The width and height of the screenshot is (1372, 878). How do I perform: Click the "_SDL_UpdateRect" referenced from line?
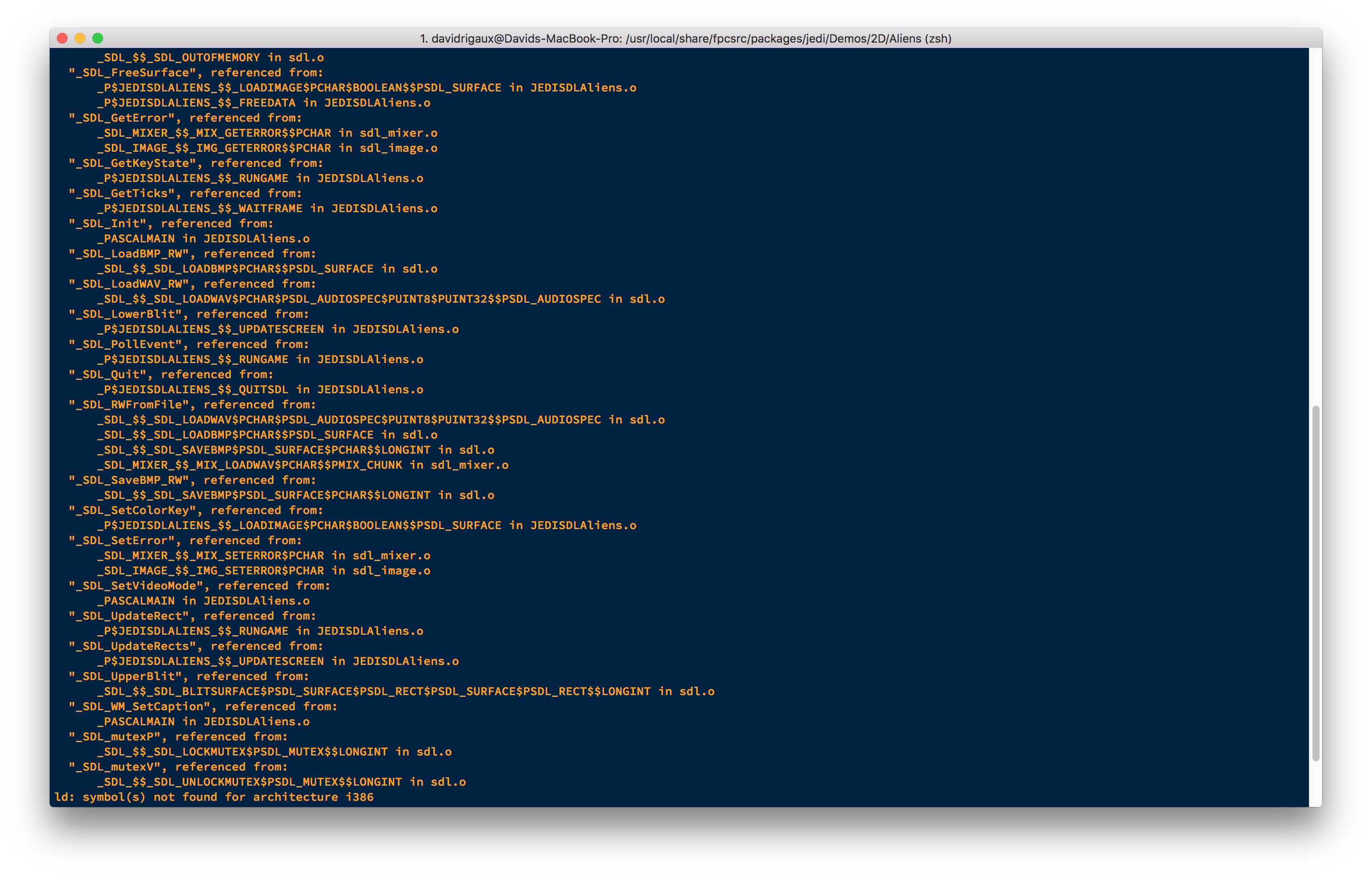(x=193, y=616)
